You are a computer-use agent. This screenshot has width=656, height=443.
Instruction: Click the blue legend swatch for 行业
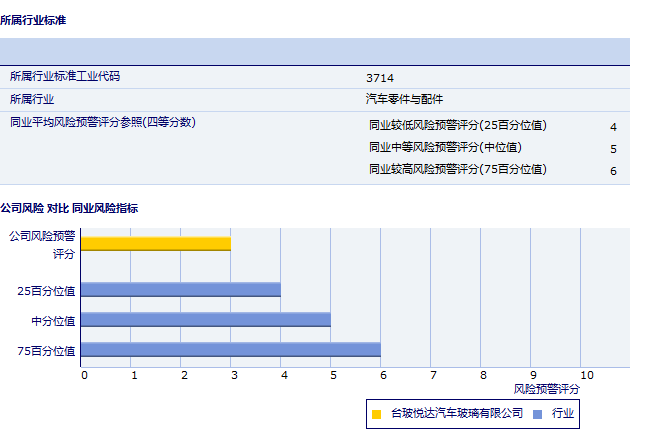coord(537,413)
